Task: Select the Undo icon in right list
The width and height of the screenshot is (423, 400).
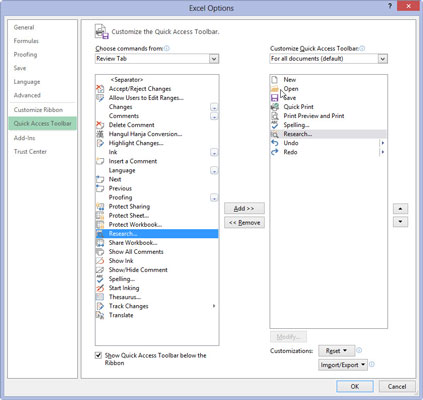Action: 275,143
